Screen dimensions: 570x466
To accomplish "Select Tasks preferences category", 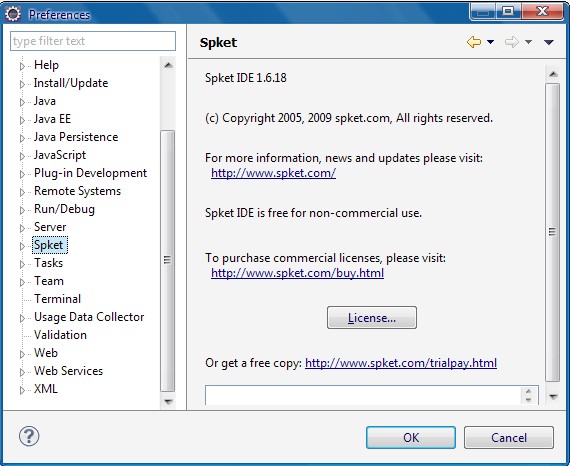I will 48,263.
